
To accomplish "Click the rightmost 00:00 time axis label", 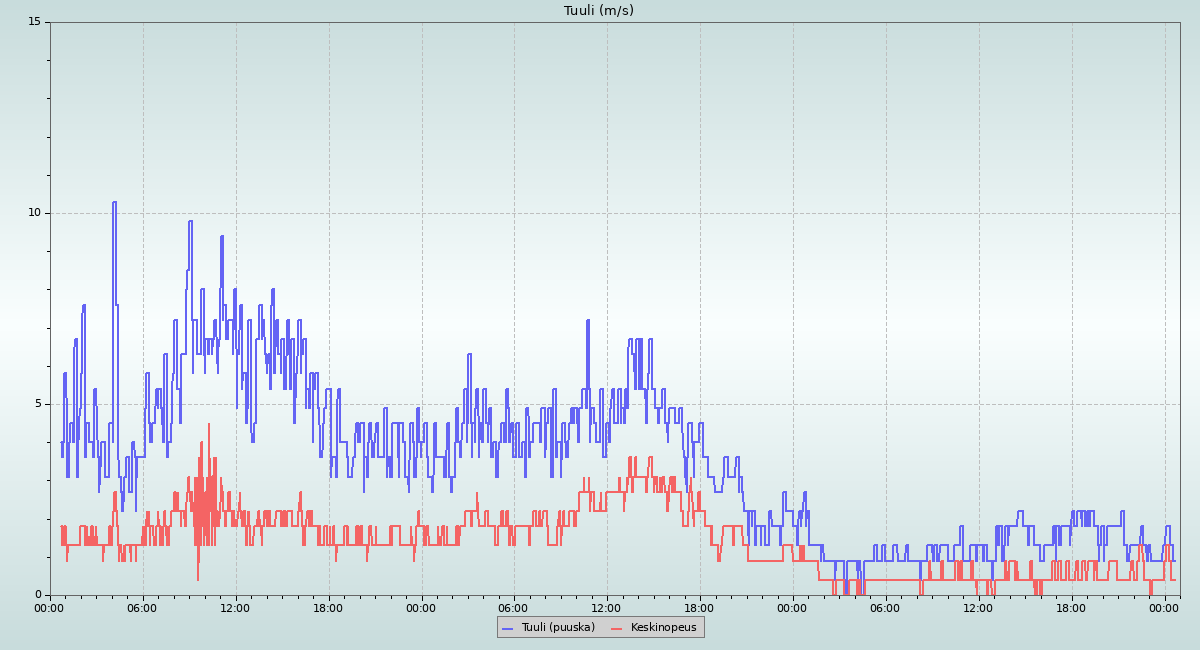I will 1165,607.
